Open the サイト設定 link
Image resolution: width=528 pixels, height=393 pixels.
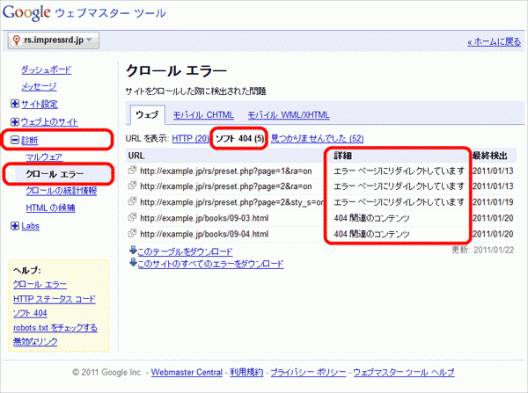39,104
